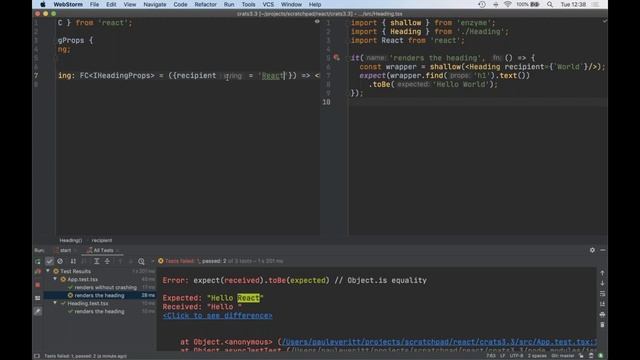This screenshot has width=640, height=360.
Task: Click the pin tab icon in Run sidebar
Action: pyautogui.click(x=38, y=311)
